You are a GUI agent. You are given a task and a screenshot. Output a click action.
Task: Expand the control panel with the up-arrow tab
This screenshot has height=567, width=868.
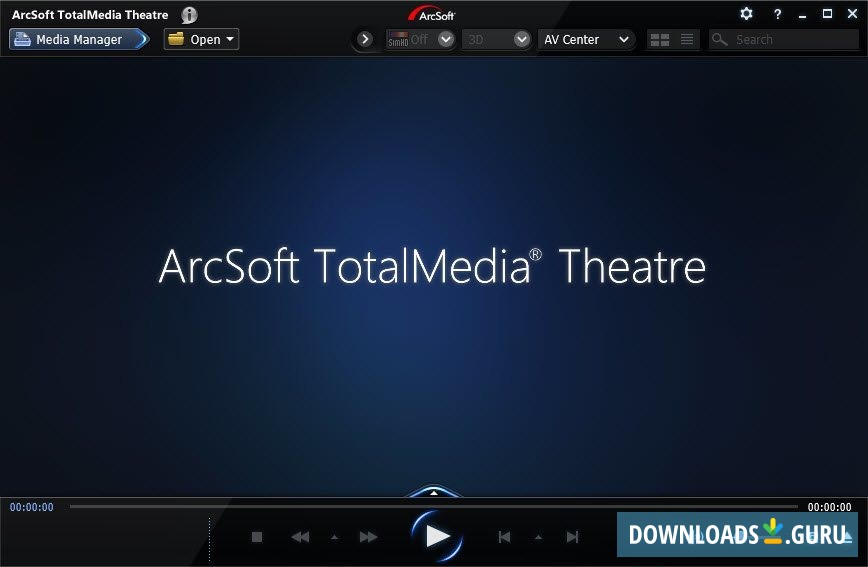434,492
